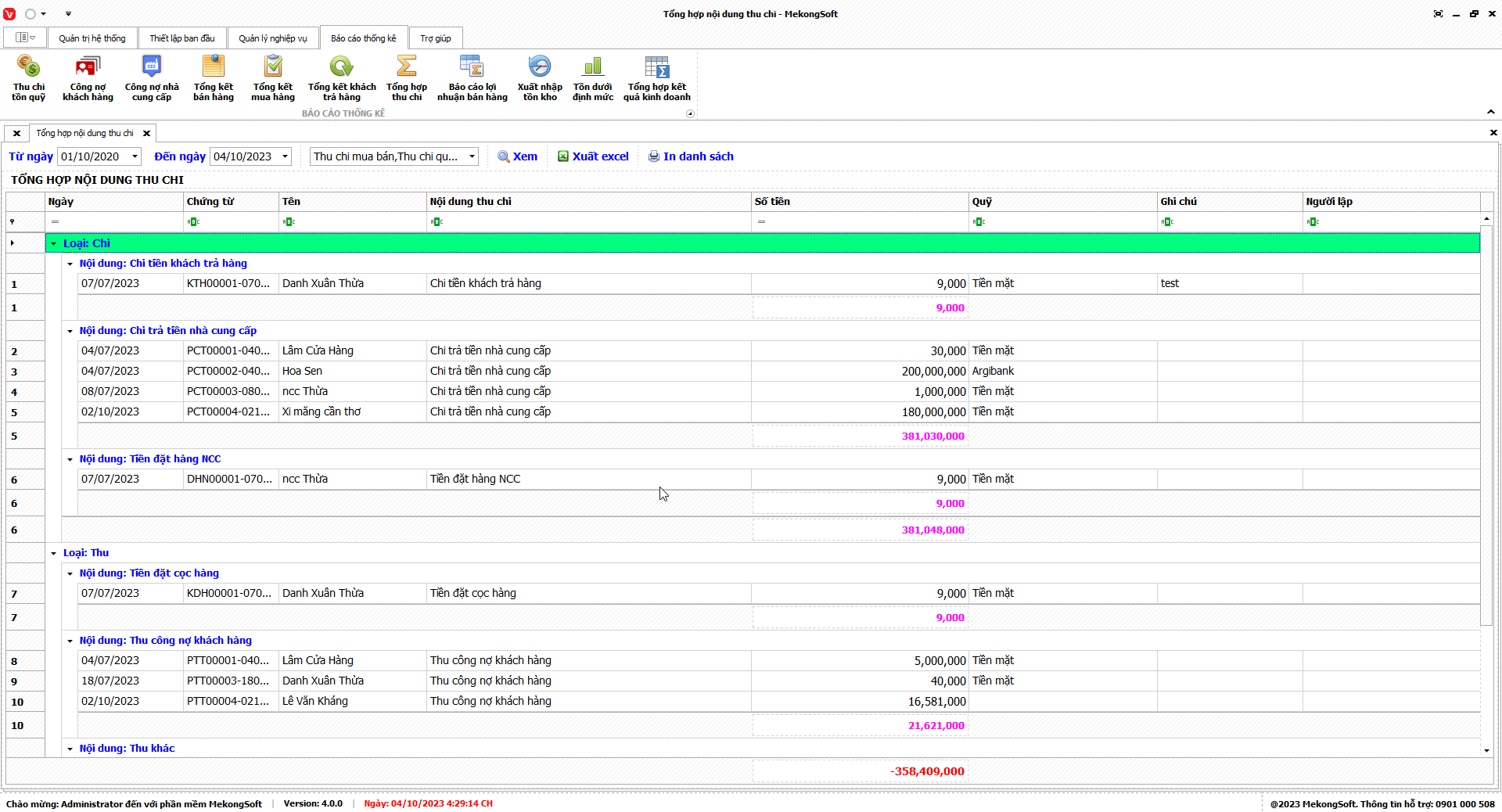The width and height of the screenshot is (1502, 812).
Task: Collapse 'Nội dung: Chi trả tiền nhà cung cấp'
Action: click(x=70, y=332)
